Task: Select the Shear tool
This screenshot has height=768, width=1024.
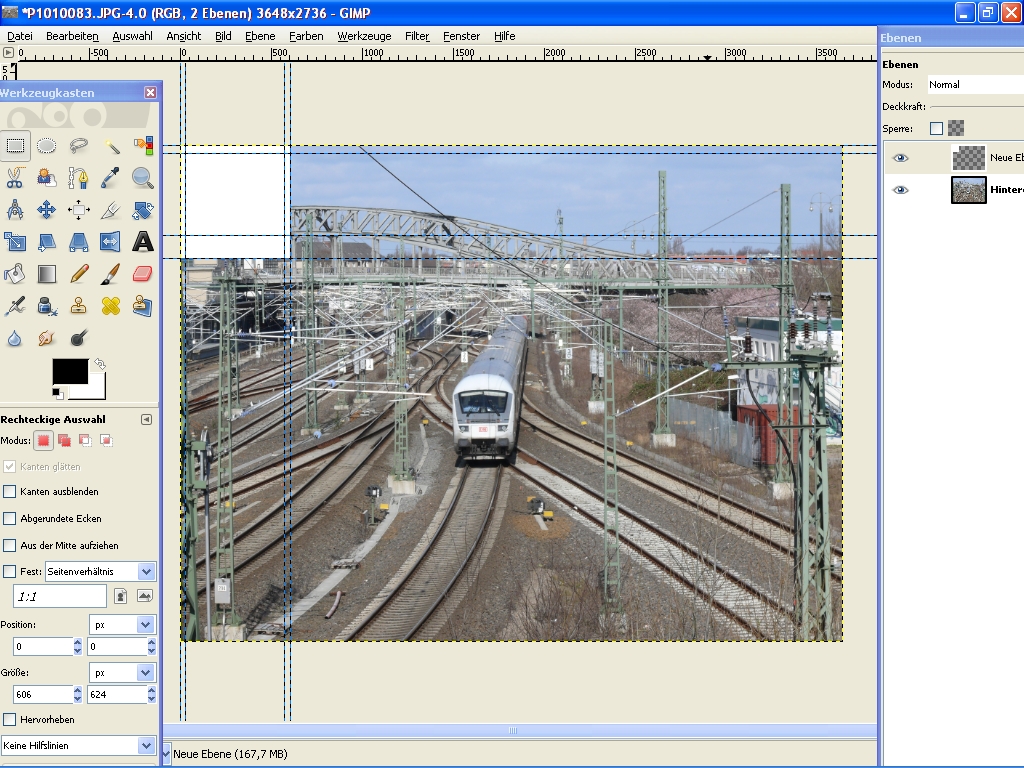Action: pyautogui.click(x=46, y=242)
